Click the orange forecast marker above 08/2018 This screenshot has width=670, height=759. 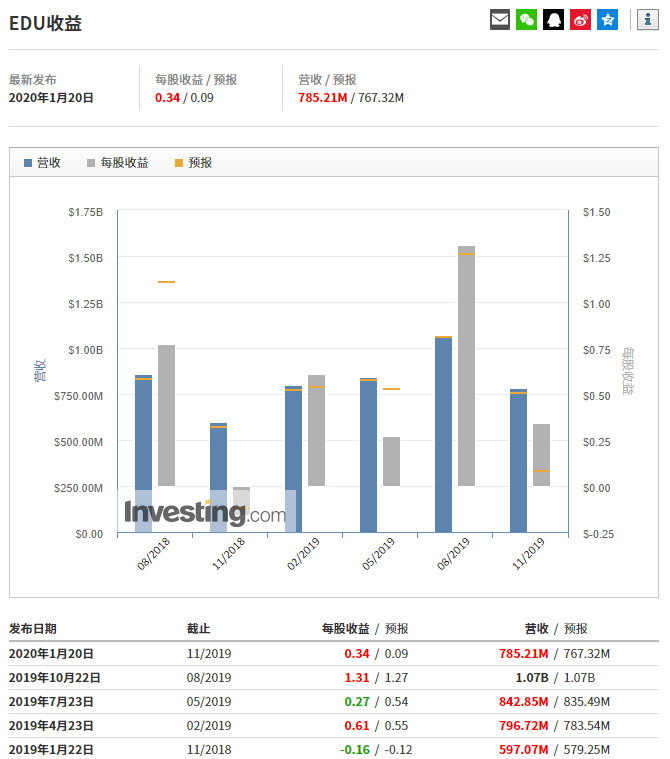pyautogui.click(x=167, y=282)
